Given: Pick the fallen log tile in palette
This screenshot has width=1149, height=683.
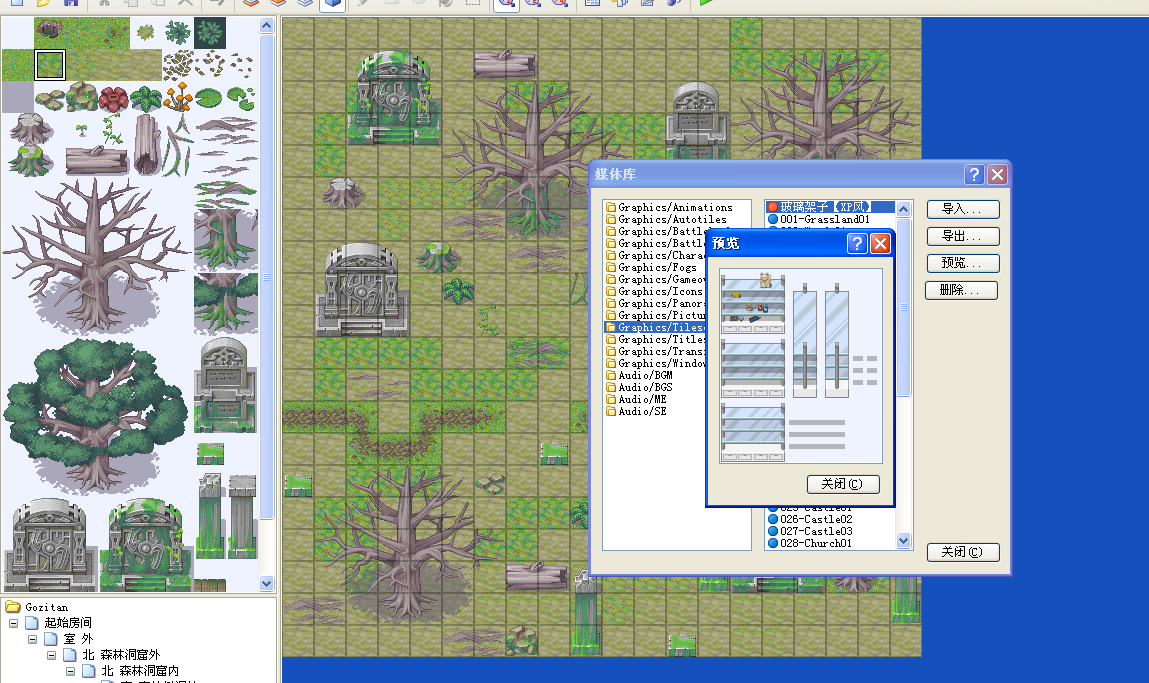Looking at the screenshot, I should point(97,160).
